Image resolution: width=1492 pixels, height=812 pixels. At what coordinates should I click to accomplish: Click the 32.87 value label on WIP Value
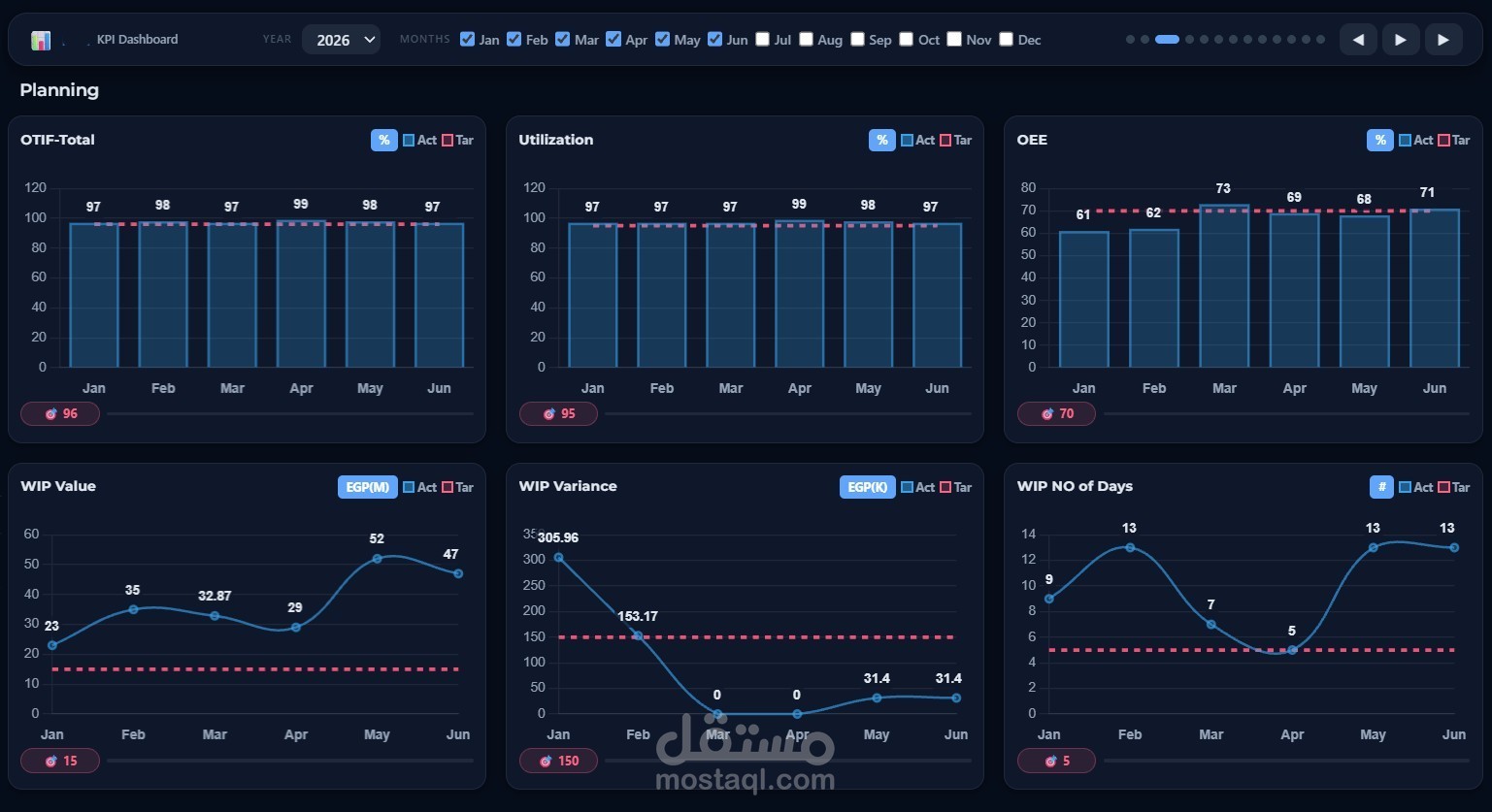(215, 596)
